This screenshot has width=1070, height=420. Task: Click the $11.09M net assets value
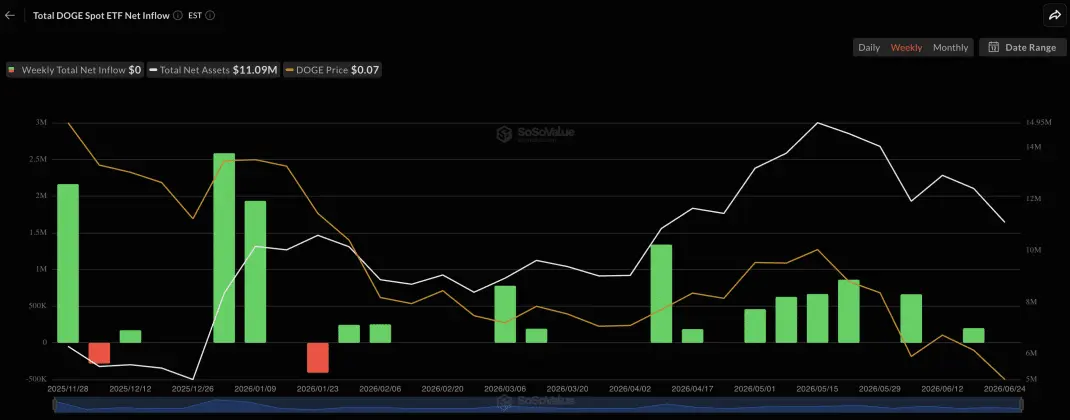click(x=255, y=70)
